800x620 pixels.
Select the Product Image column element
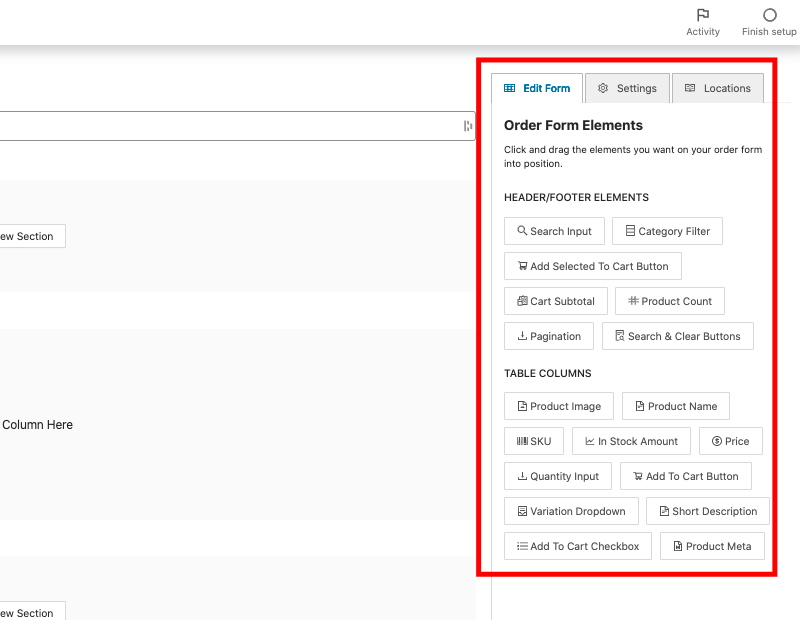point(558,406)
